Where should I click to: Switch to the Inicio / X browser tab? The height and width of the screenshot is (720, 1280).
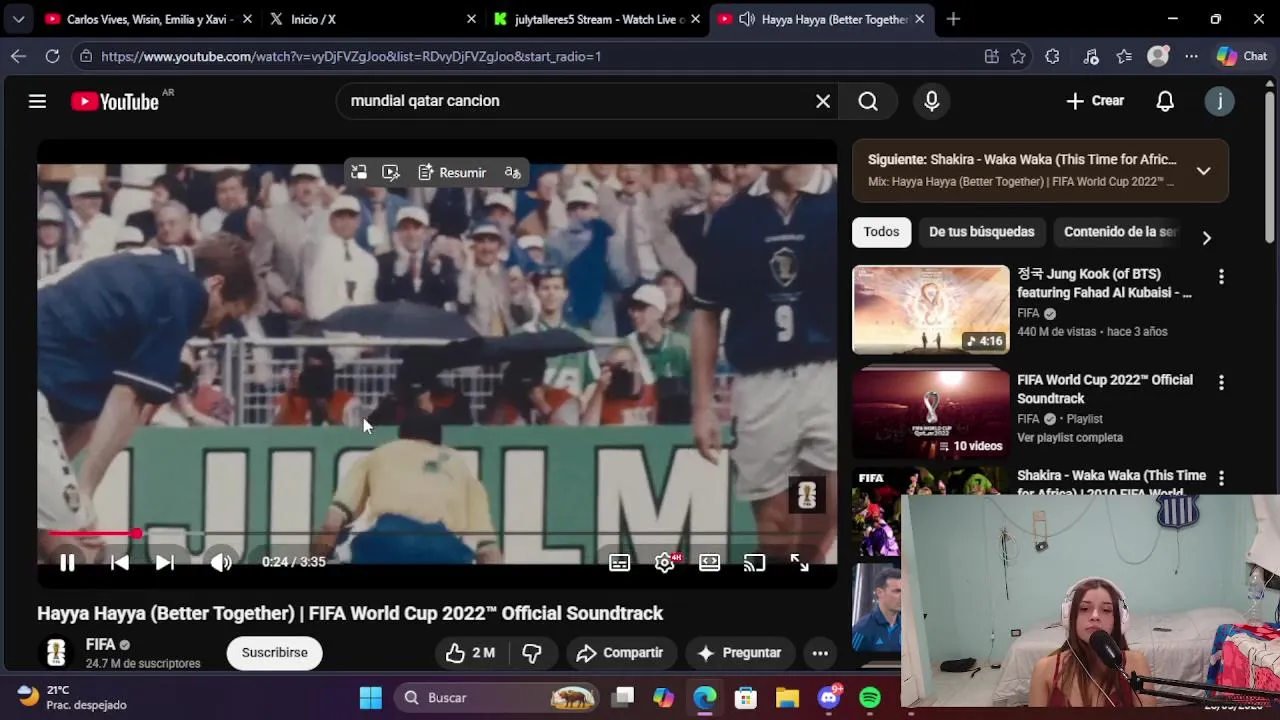click(372, 19)
